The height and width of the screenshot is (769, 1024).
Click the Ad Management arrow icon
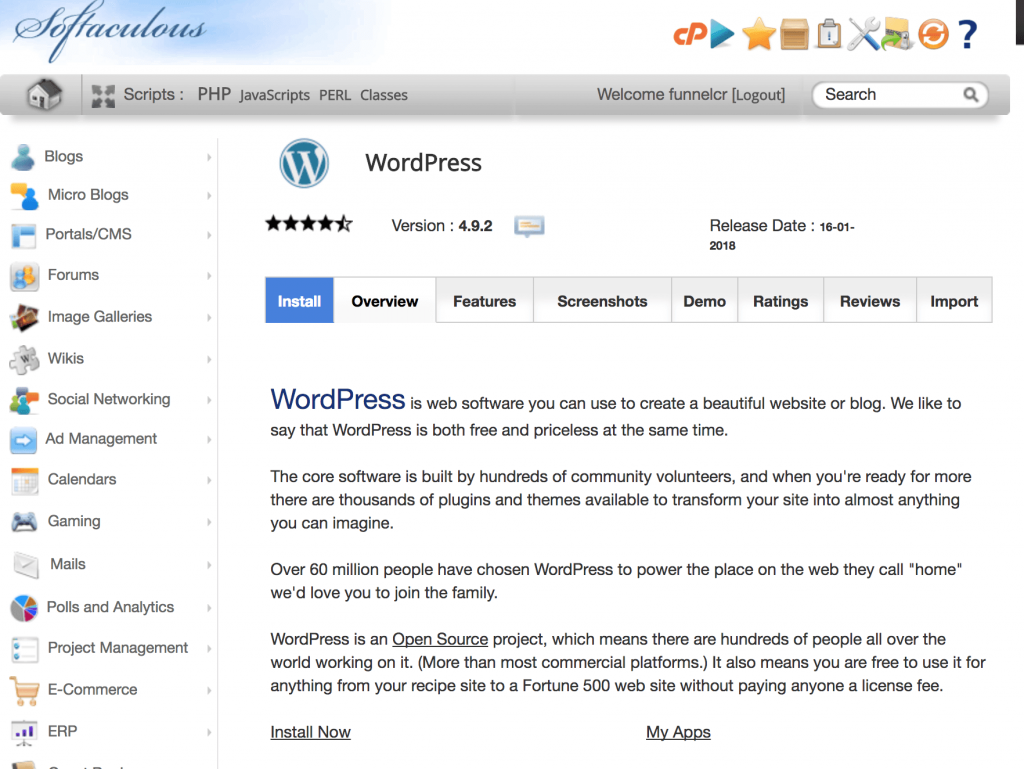coord(24,440)
